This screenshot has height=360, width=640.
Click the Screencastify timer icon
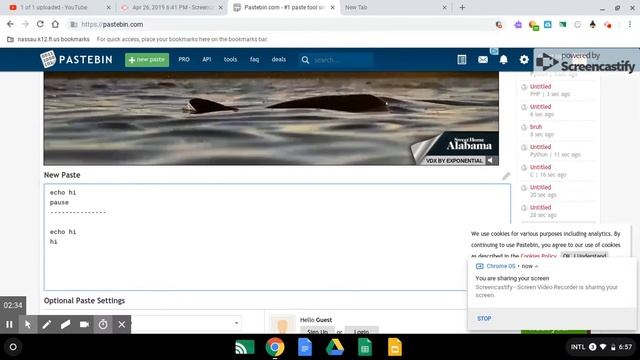pyautogui.click(x=103, y=324)
